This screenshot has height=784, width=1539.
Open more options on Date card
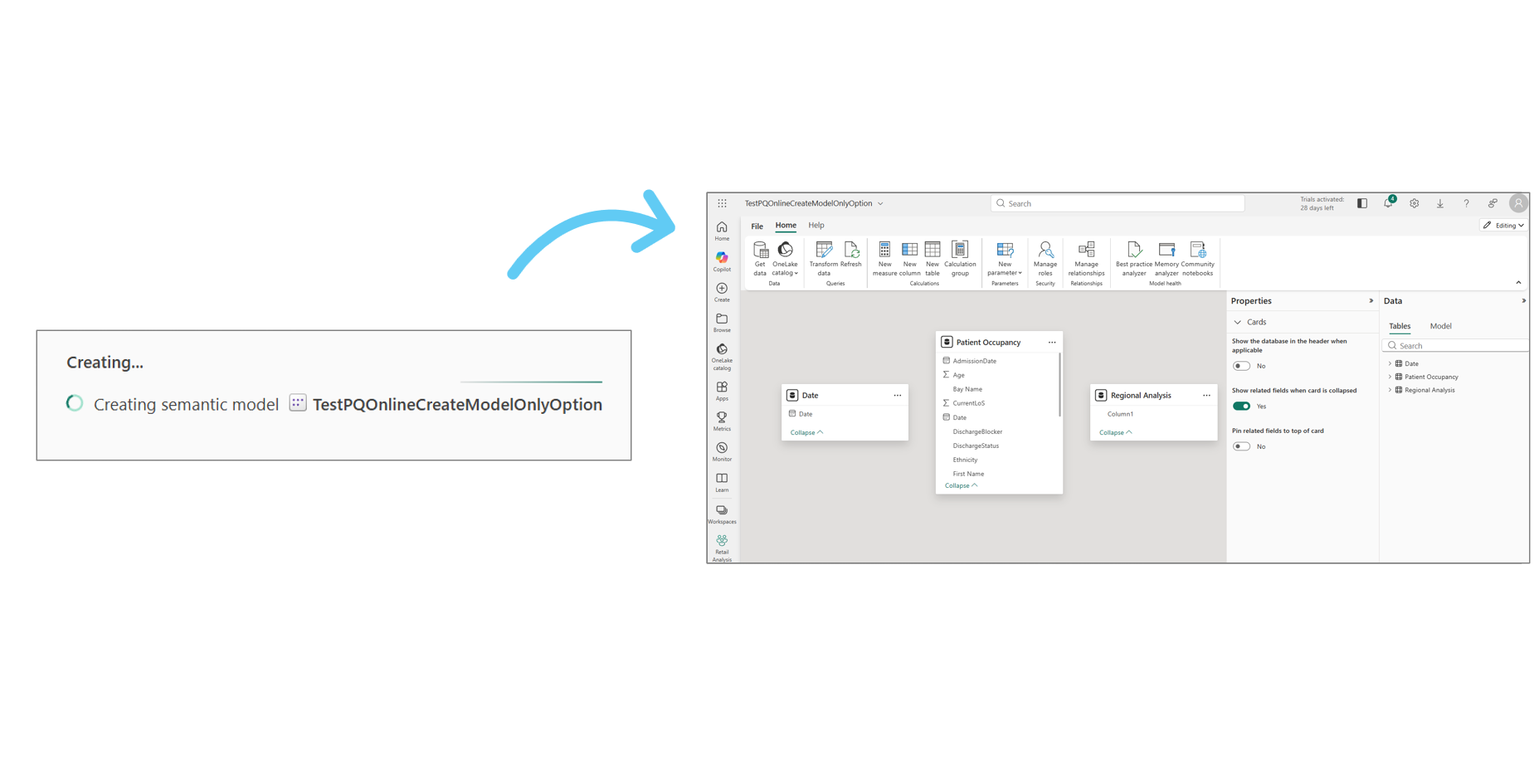coord(897,396)
